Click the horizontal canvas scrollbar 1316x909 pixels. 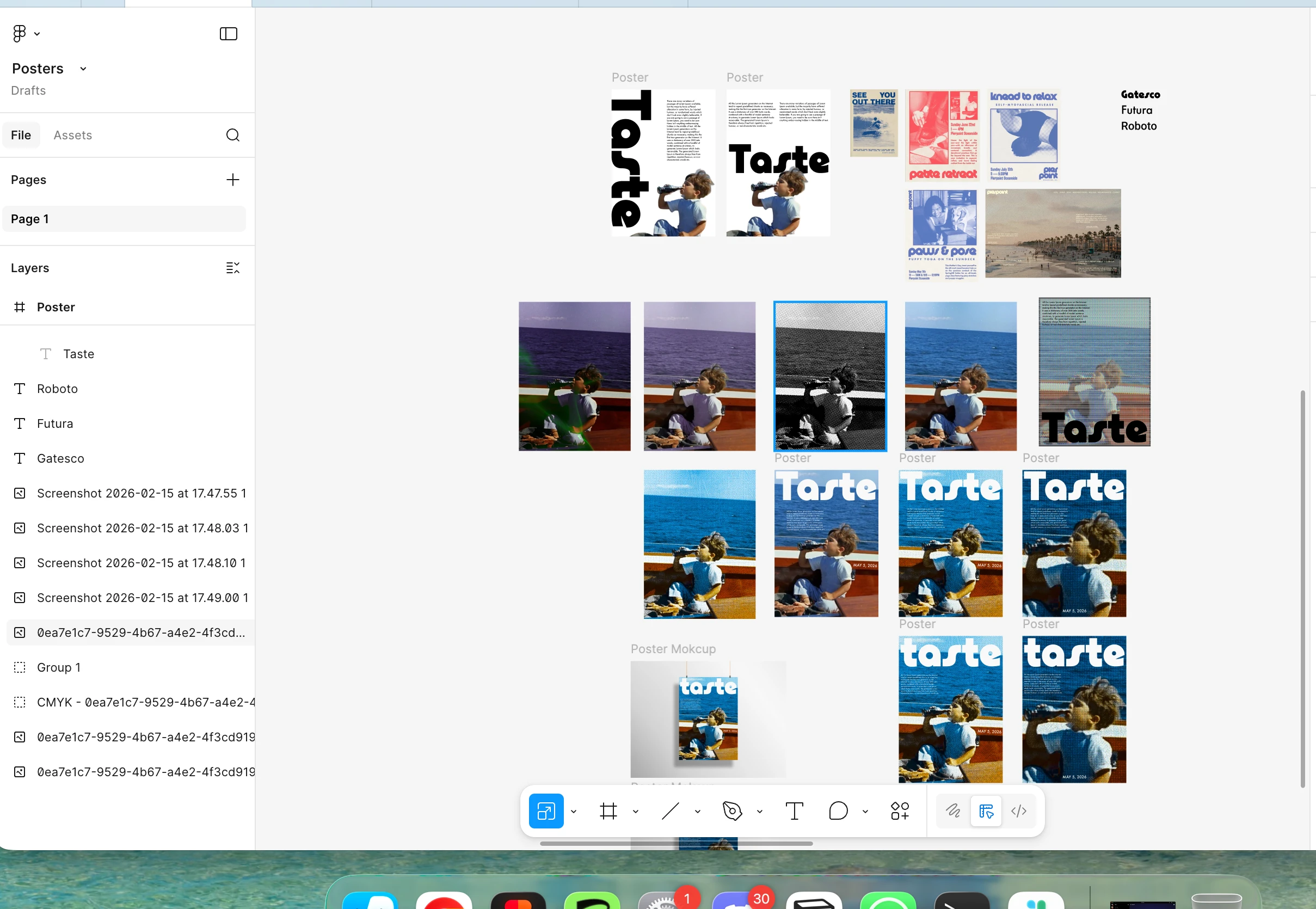pyautogui.click(x=676, y=844)
